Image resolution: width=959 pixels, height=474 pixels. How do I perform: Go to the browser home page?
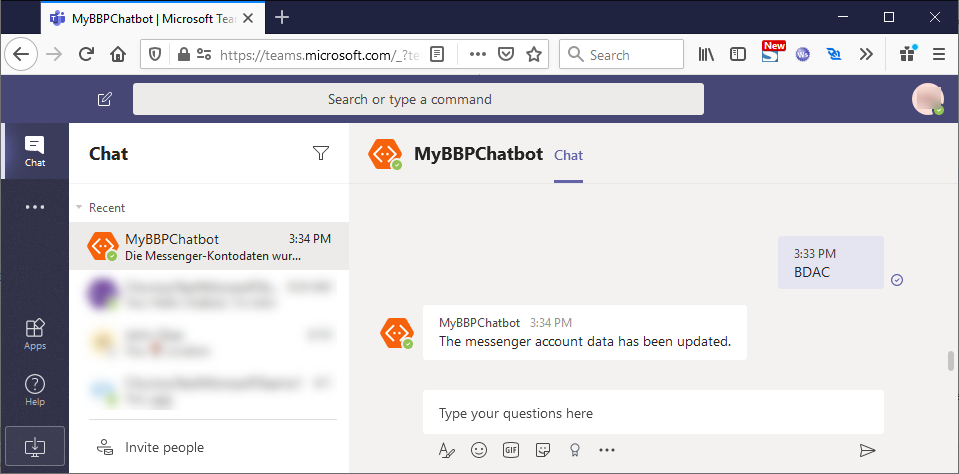(x=117, y=54)
